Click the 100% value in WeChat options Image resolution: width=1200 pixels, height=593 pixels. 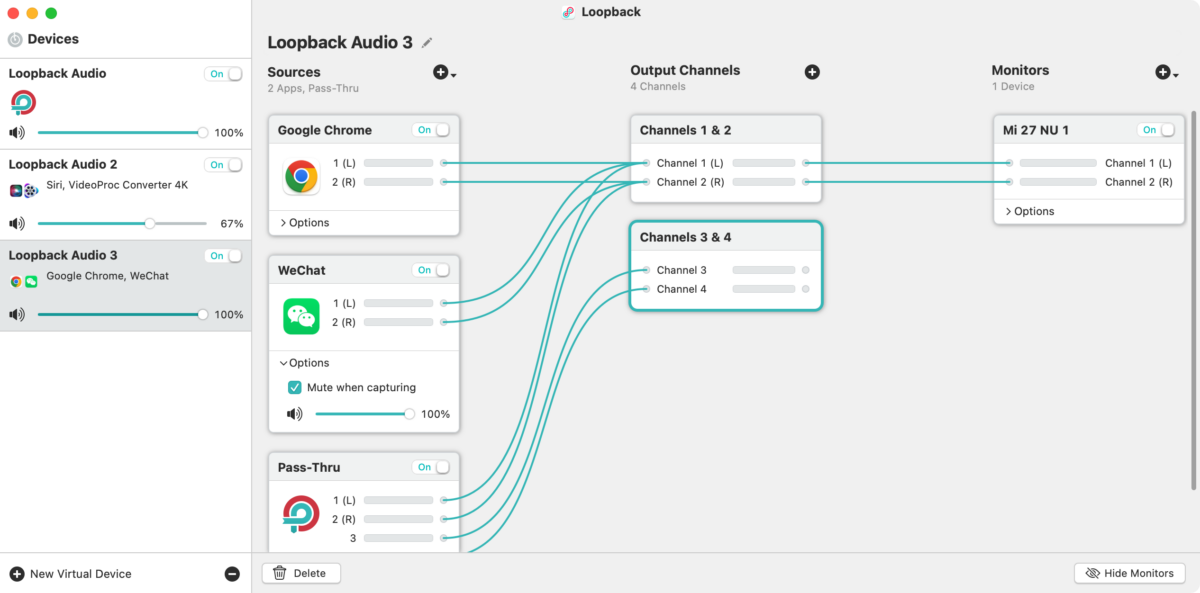coord(435,414)
